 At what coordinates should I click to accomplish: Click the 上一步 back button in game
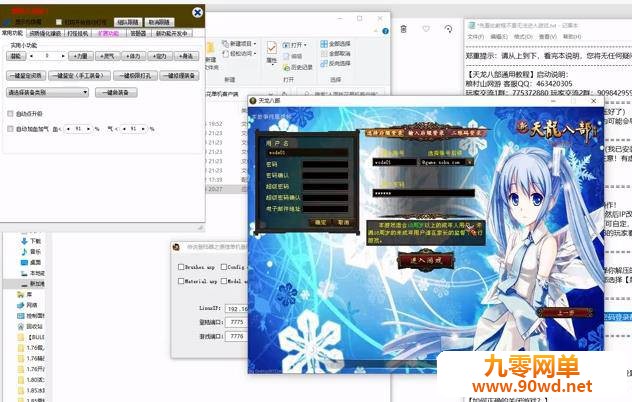tap(564, 312)
